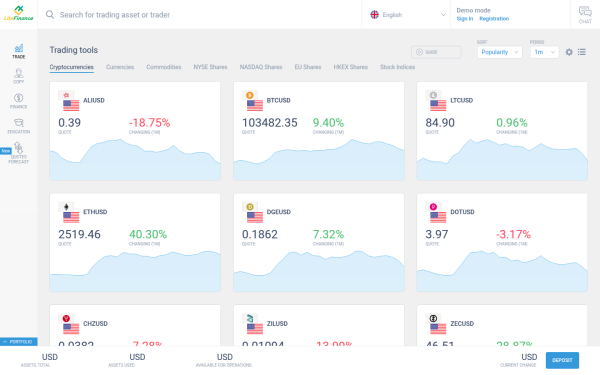Open the DGEUSD price chart

coord(319,271)
